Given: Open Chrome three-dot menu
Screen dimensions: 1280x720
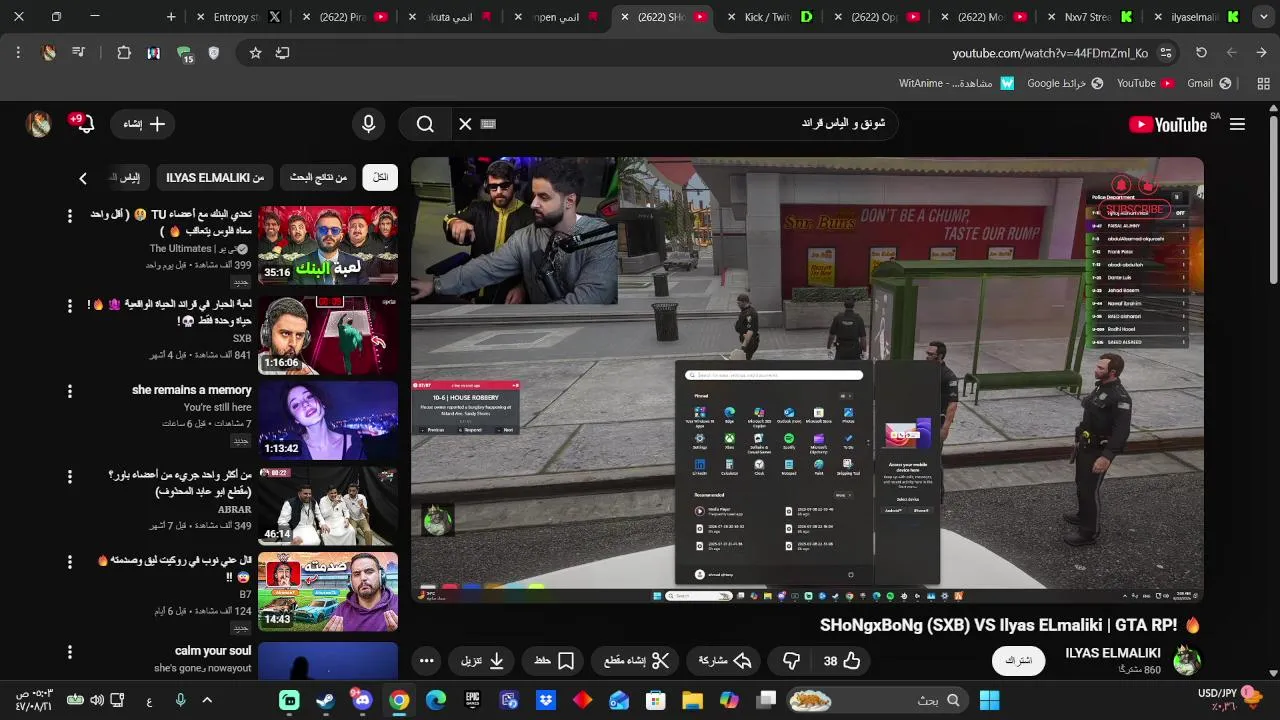Looking at the screenshot, I should (18, 53).
